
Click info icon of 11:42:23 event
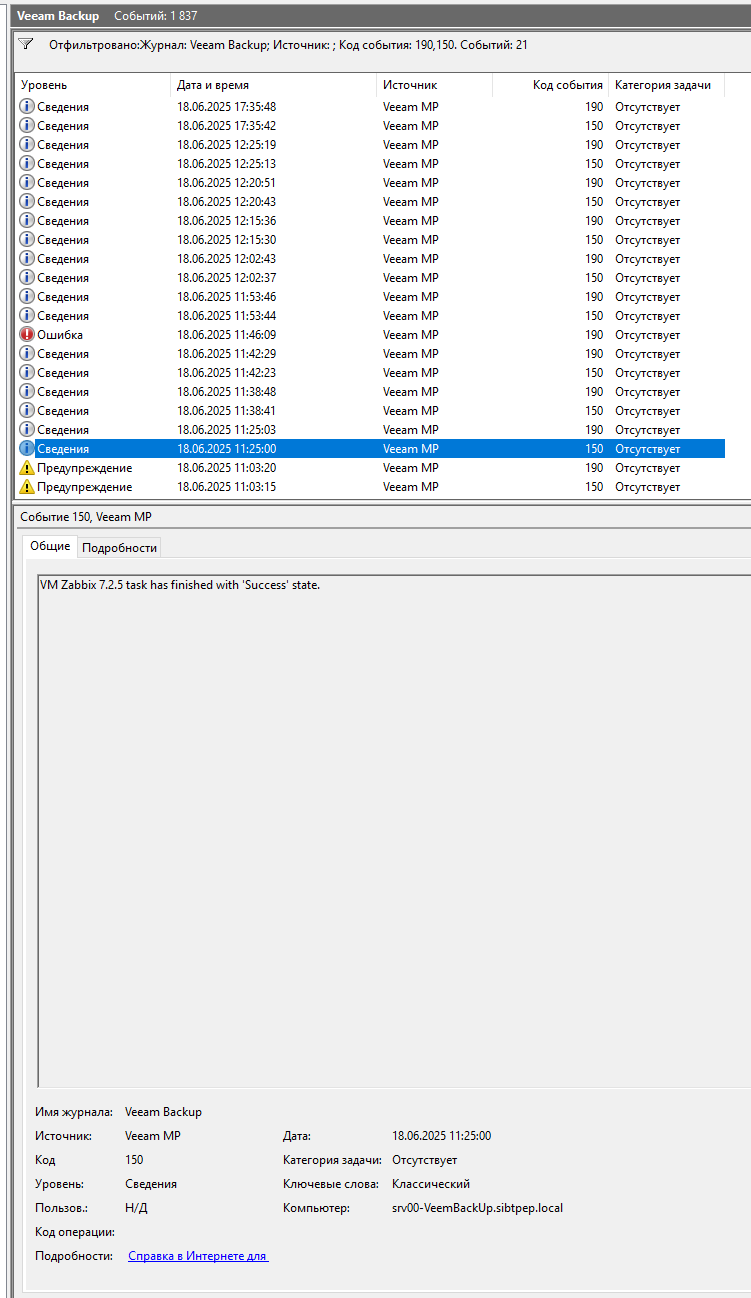point(27,373)
